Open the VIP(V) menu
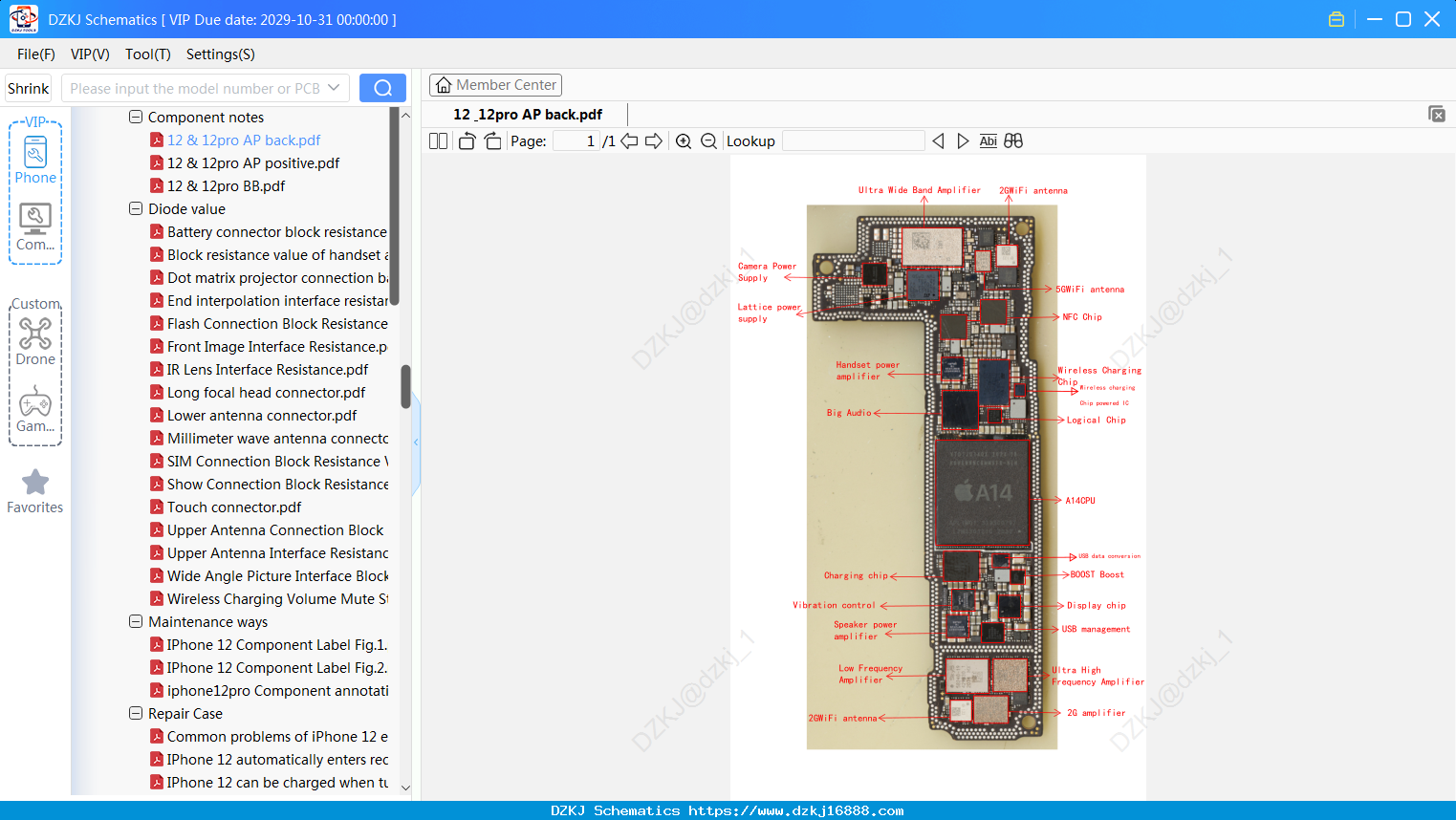 click(x=90, y=54)
